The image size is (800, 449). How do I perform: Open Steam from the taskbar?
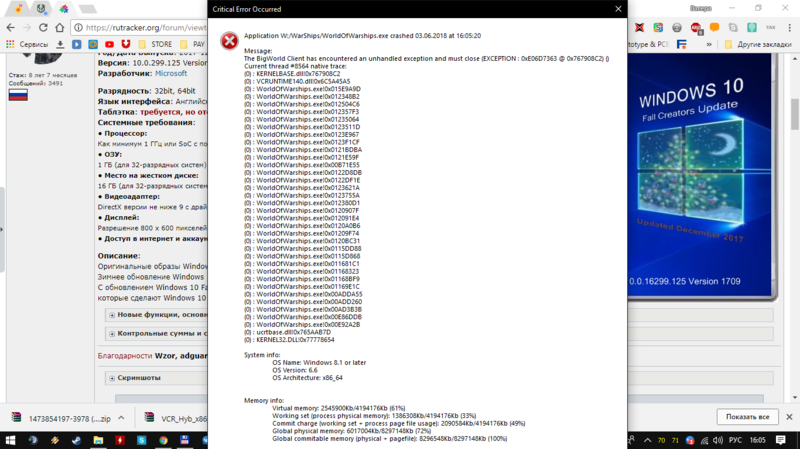point(76,440)
